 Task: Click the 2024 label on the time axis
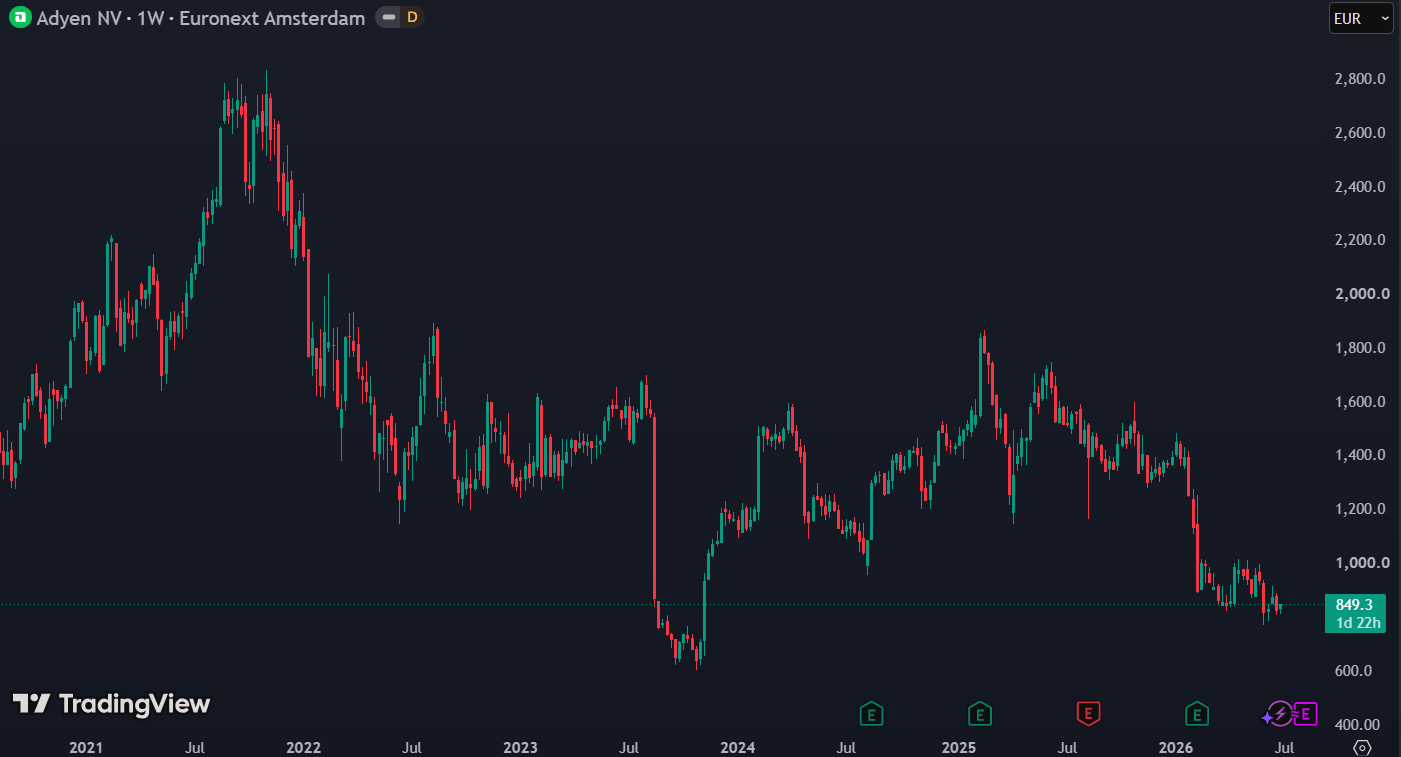(x=738, y=747)
